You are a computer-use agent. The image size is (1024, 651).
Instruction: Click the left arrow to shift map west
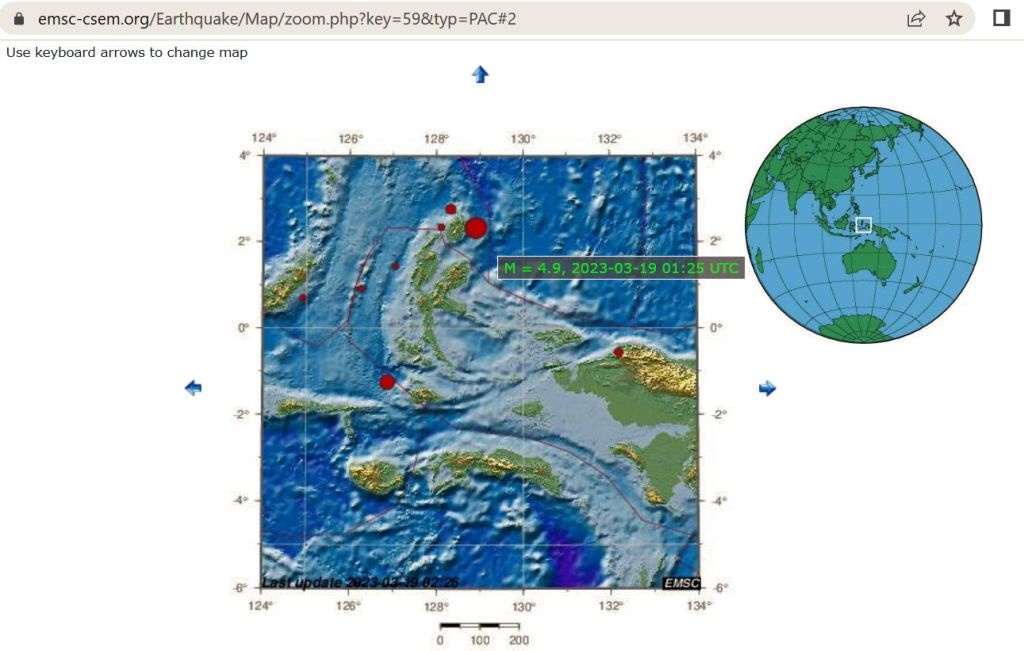point(193,388)
